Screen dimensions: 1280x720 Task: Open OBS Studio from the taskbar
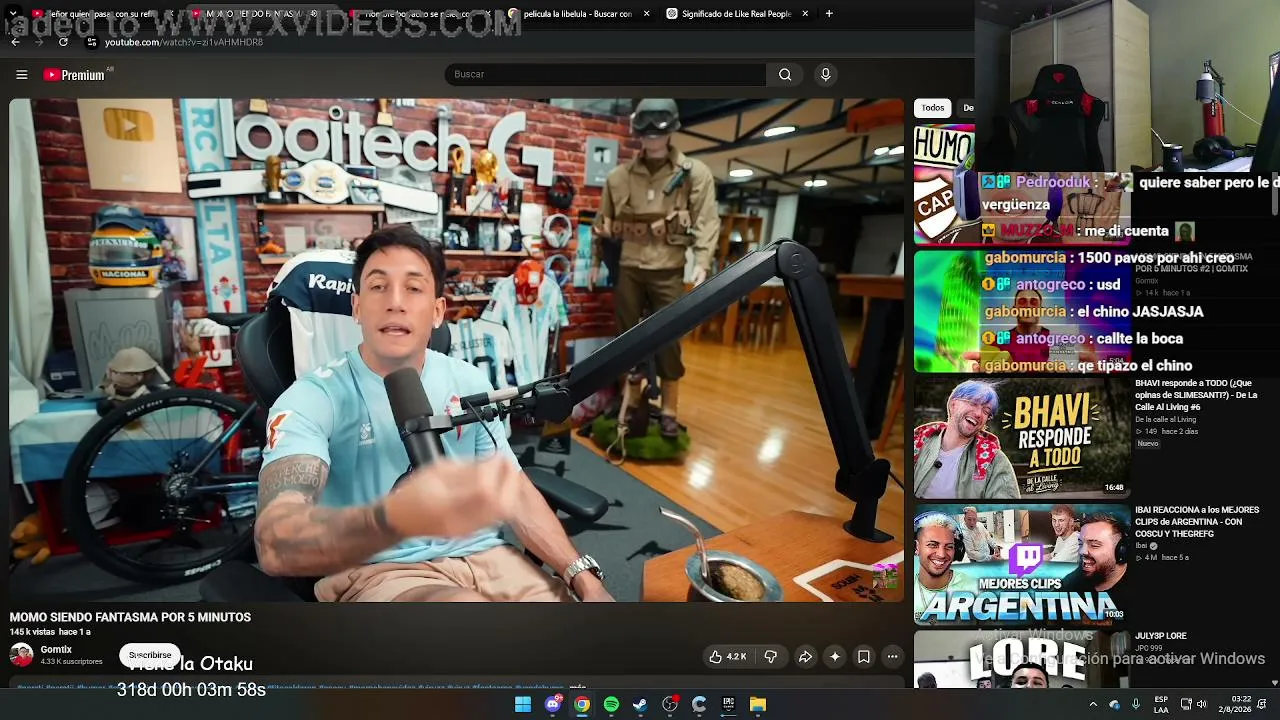tap(670, 705)
